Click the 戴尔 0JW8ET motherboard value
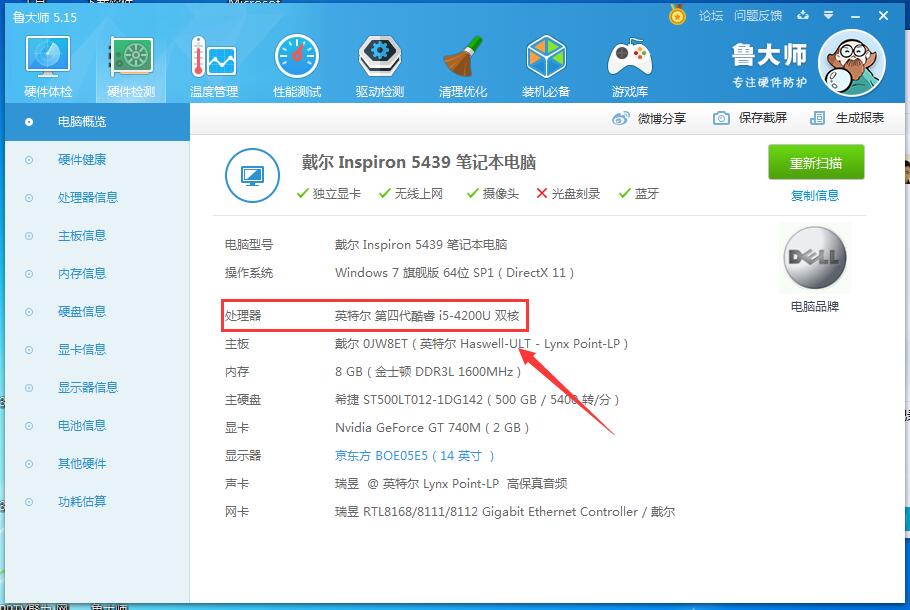Image resolution: width=910 pixels, height=610 pixels. pos(481,344)
